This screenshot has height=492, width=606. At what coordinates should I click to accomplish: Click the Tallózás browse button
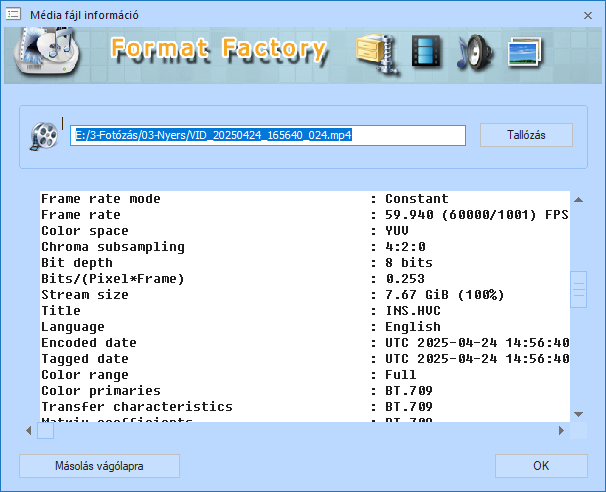(x=526, y=135)
